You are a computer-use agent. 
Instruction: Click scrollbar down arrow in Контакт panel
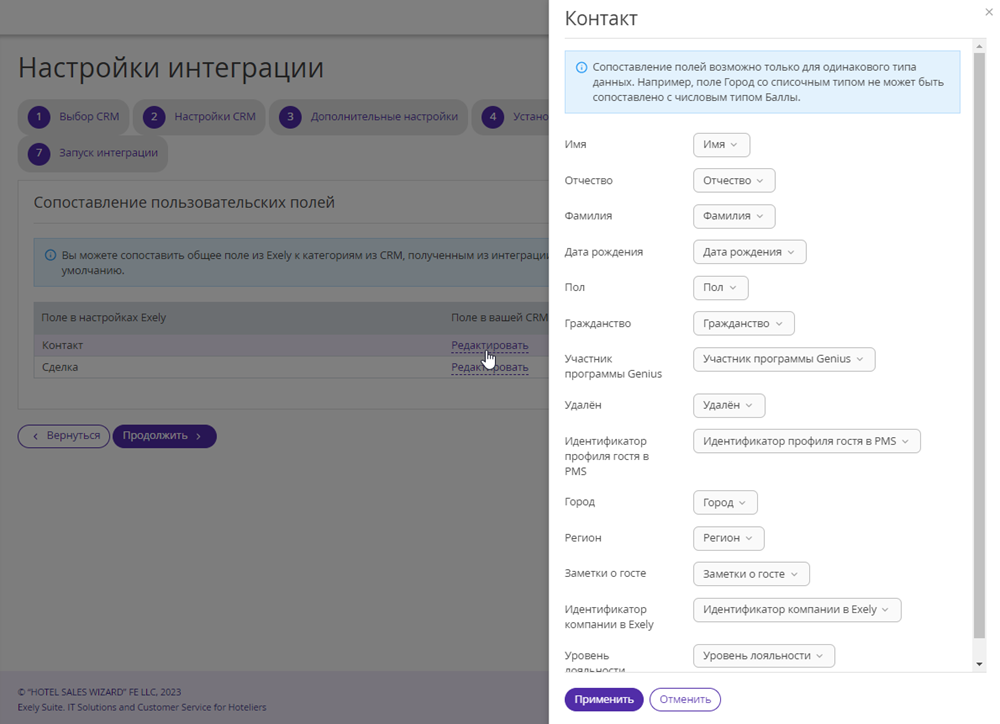pos(979,665)
